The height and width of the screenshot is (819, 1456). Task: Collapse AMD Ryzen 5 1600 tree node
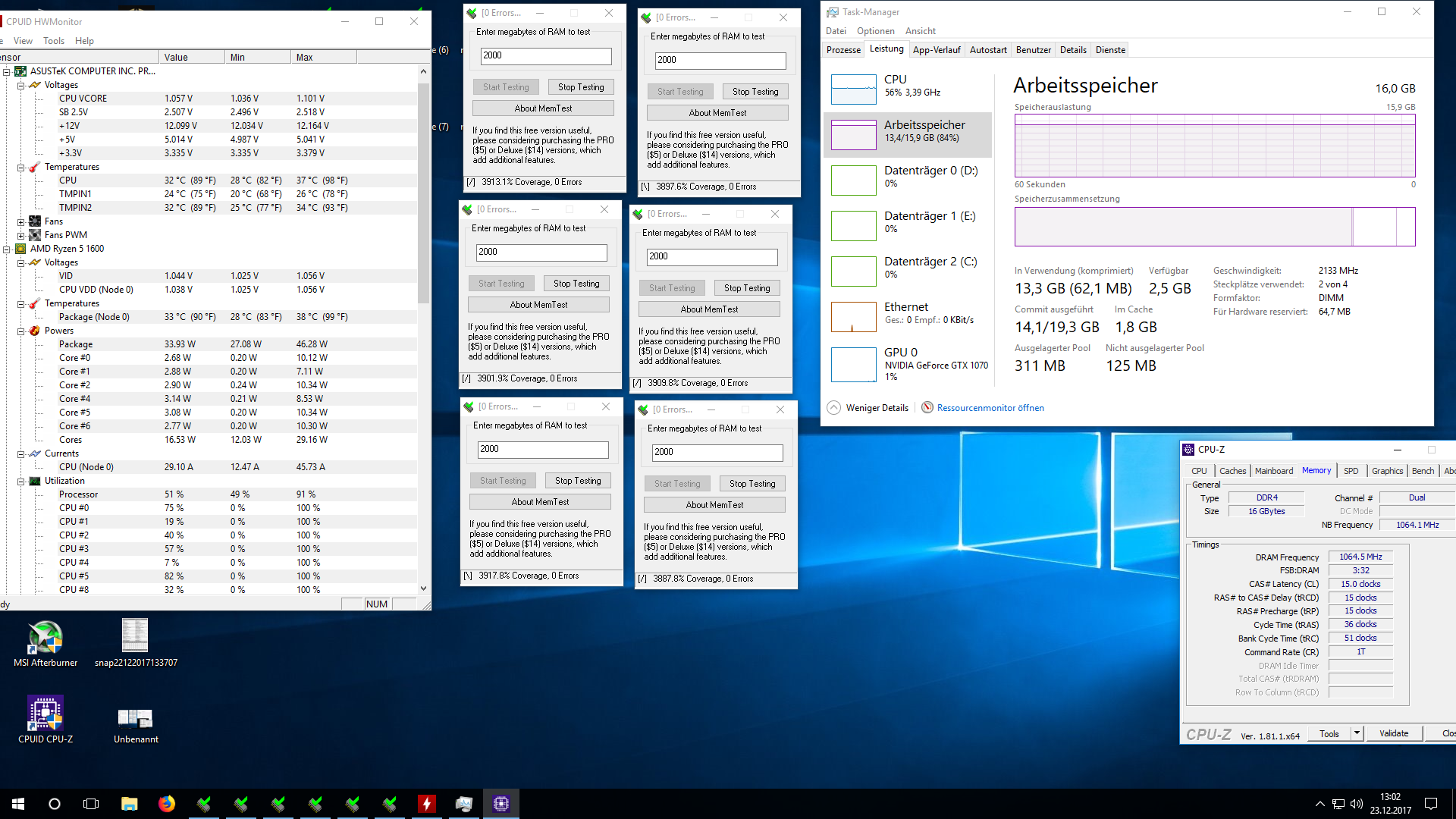tap(7, 249)
